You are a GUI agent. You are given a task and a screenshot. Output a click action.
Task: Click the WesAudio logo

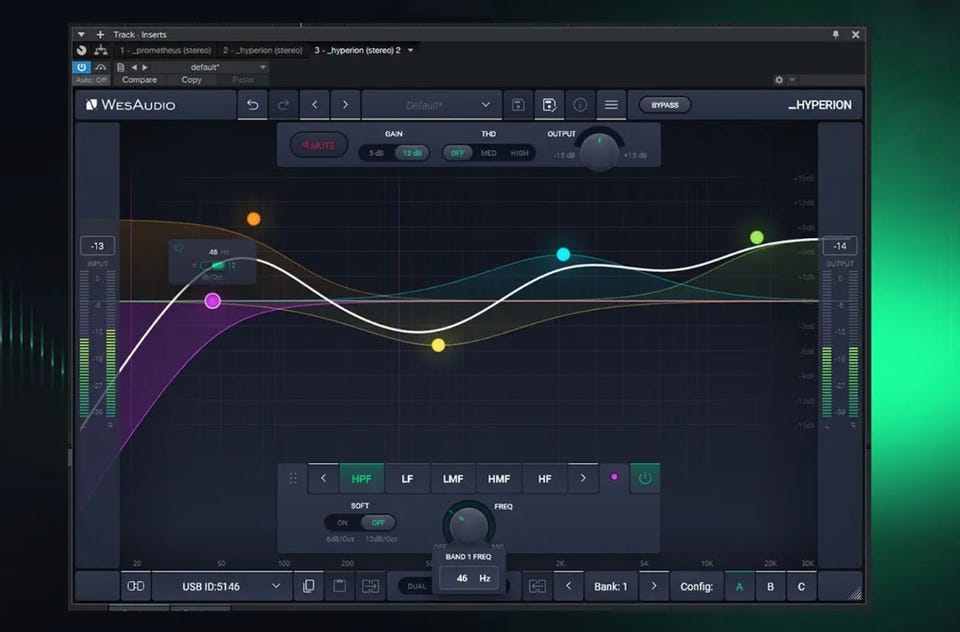point(131,105)
